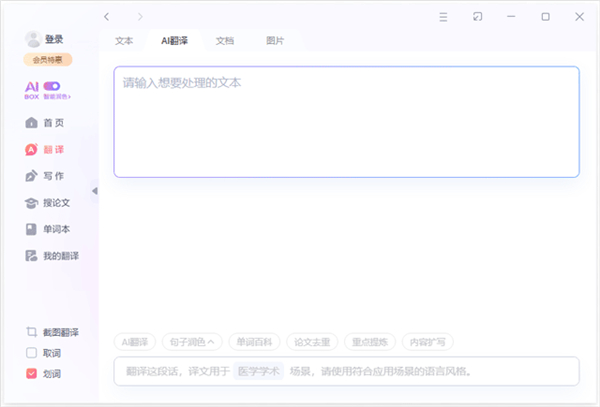
Task: Toggle the AI BOX smart polish switch
Action: click(x=52, y=86)
